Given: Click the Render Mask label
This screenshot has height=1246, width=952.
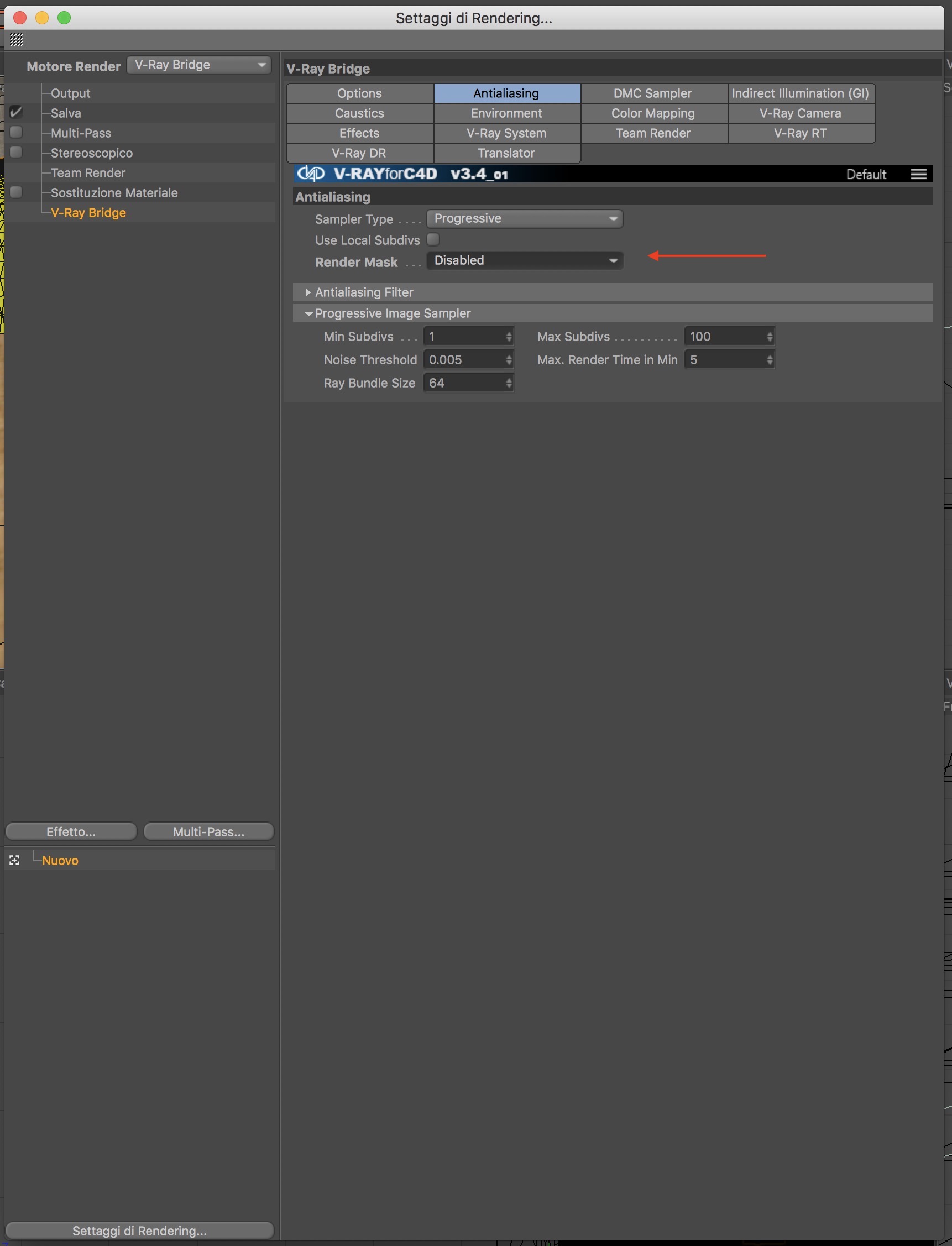Looking at the screenshot, I should 357,263.
